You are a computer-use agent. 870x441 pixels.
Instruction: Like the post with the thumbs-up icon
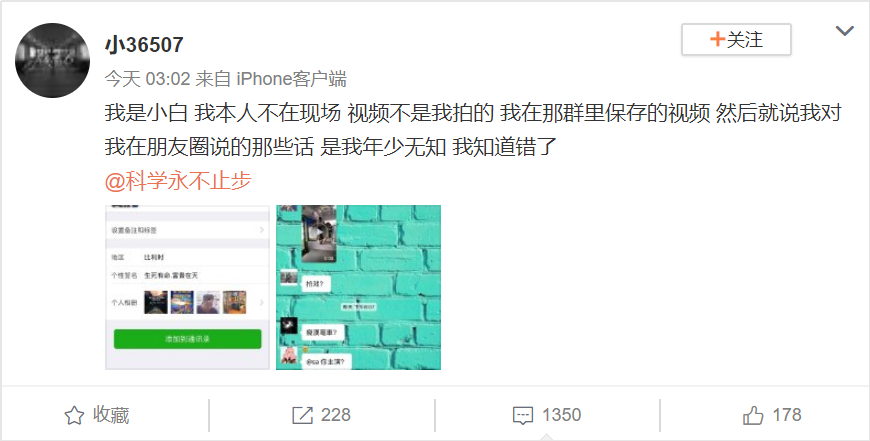pos(753,415)
